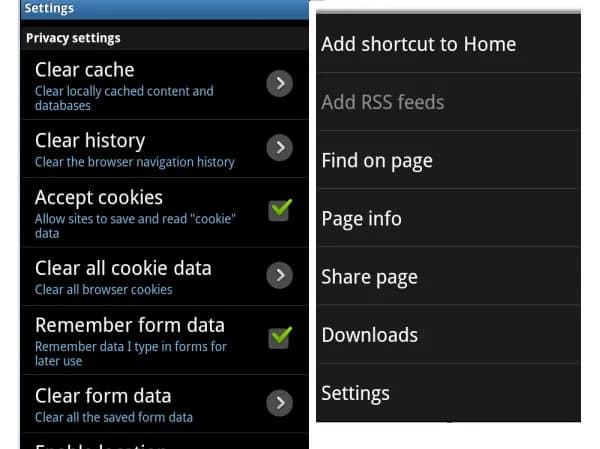Tap the Clear all cookie data label
Image resolution: width=600 pixels, height=449 pixels.
[x=123, y=268]
